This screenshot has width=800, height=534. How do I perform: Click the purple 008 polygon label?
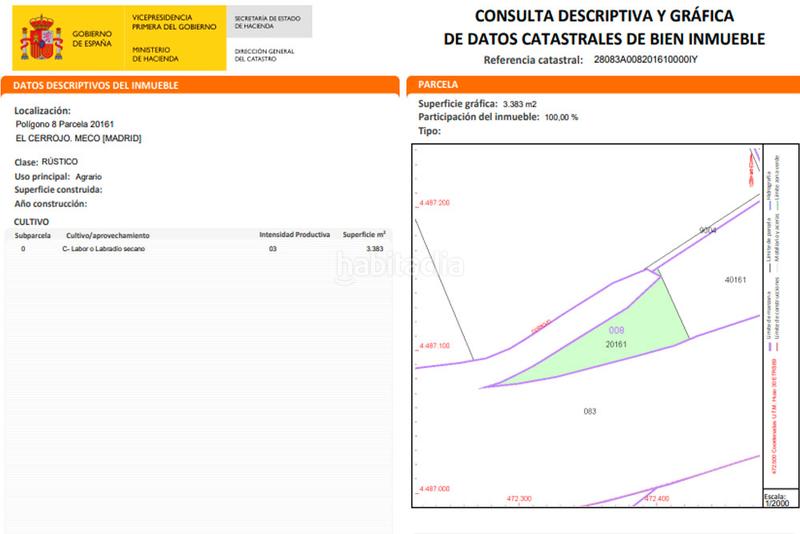pyautogui.click(x=617, y=329)
